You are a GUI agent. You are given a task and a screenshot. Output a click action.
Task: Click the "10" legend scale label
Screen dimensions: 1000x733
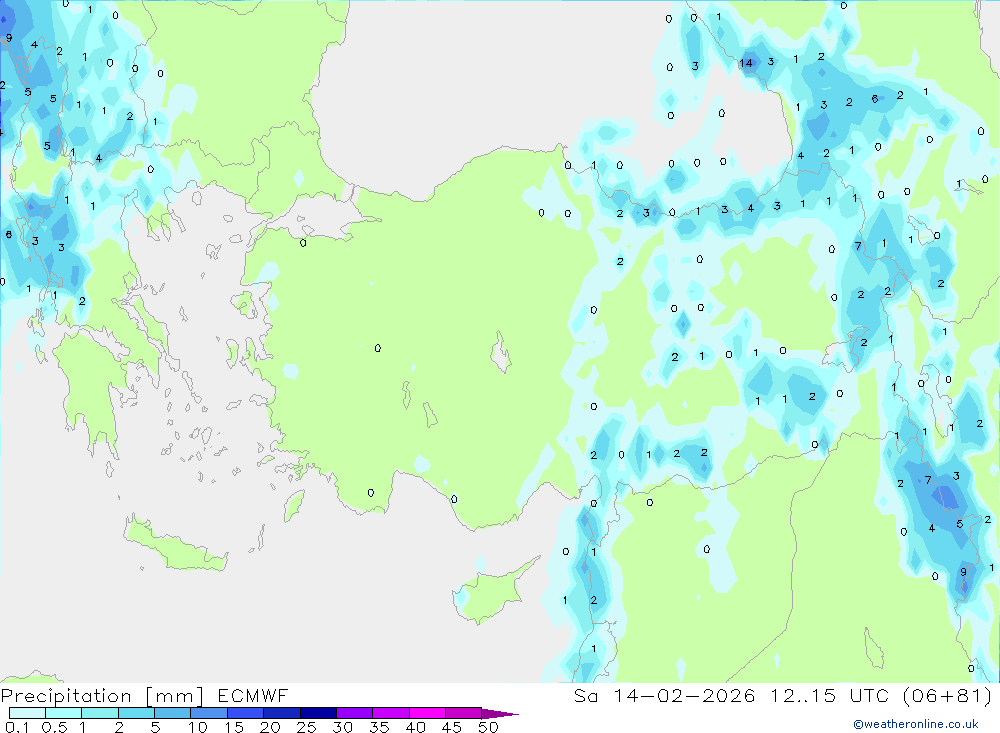pos(198,727)
